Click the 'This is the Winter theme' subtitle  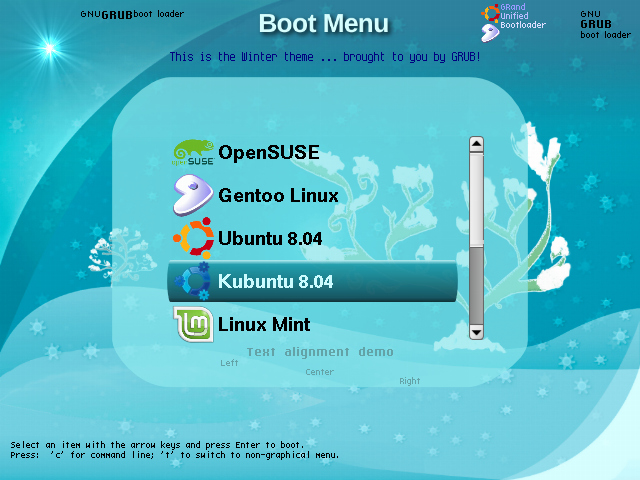point(325,57)
